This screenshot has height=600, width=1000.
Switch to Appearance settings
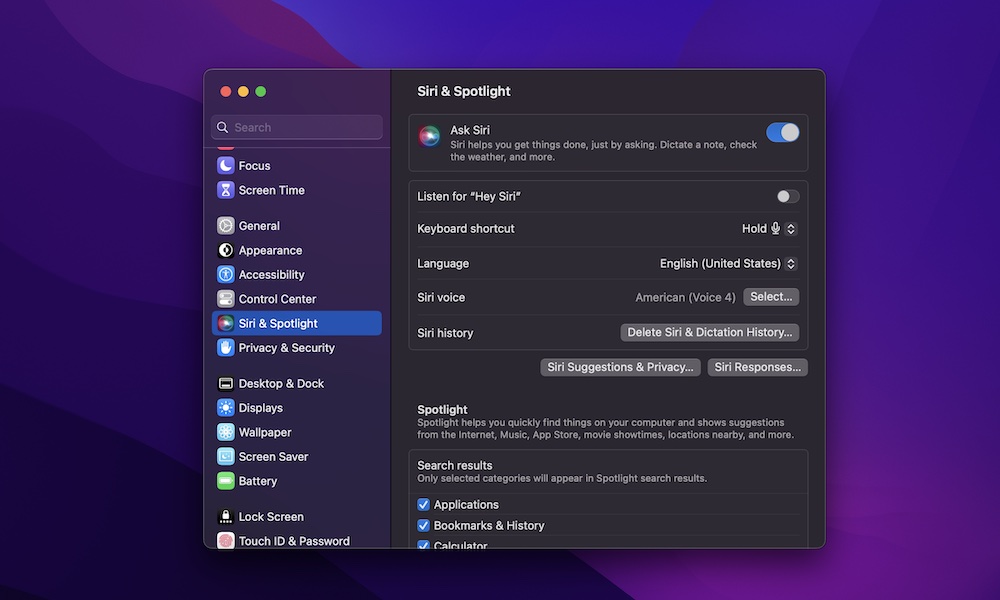point(297,250)
